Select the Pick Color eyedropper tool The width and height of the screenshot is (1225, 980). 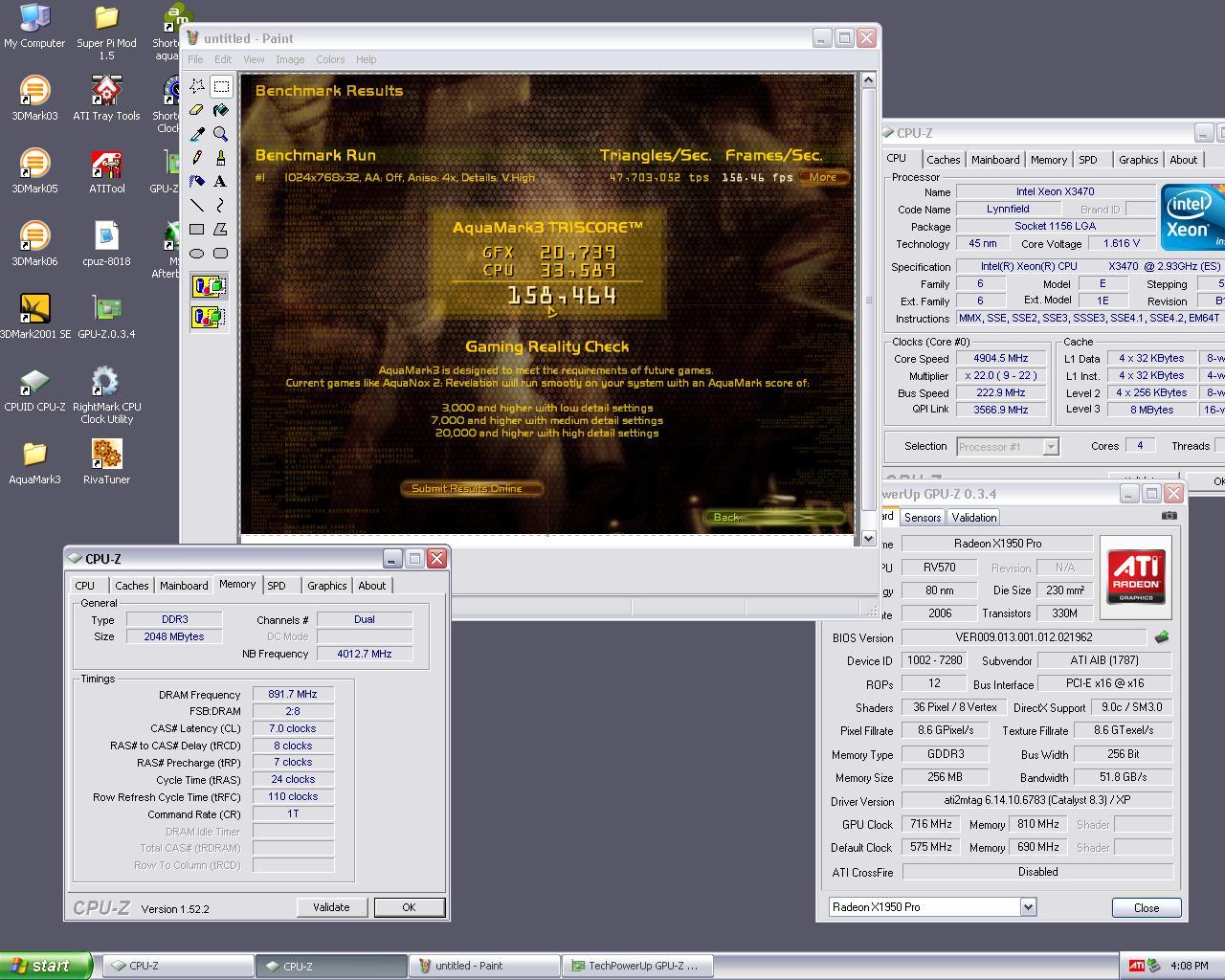point(197,134)
